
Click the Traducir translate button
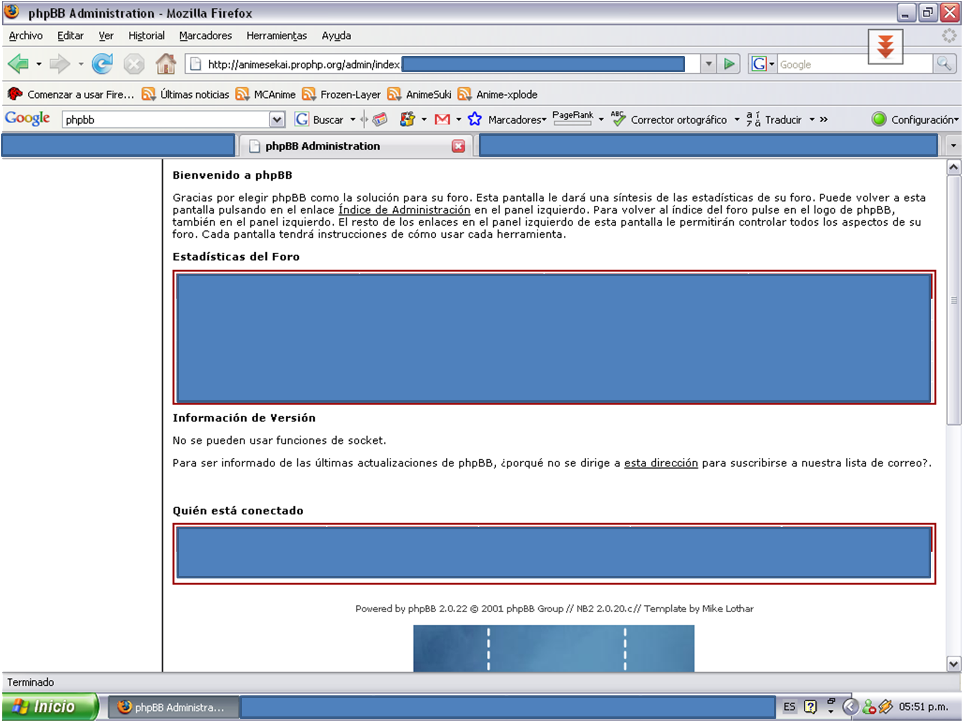[774, 120]
